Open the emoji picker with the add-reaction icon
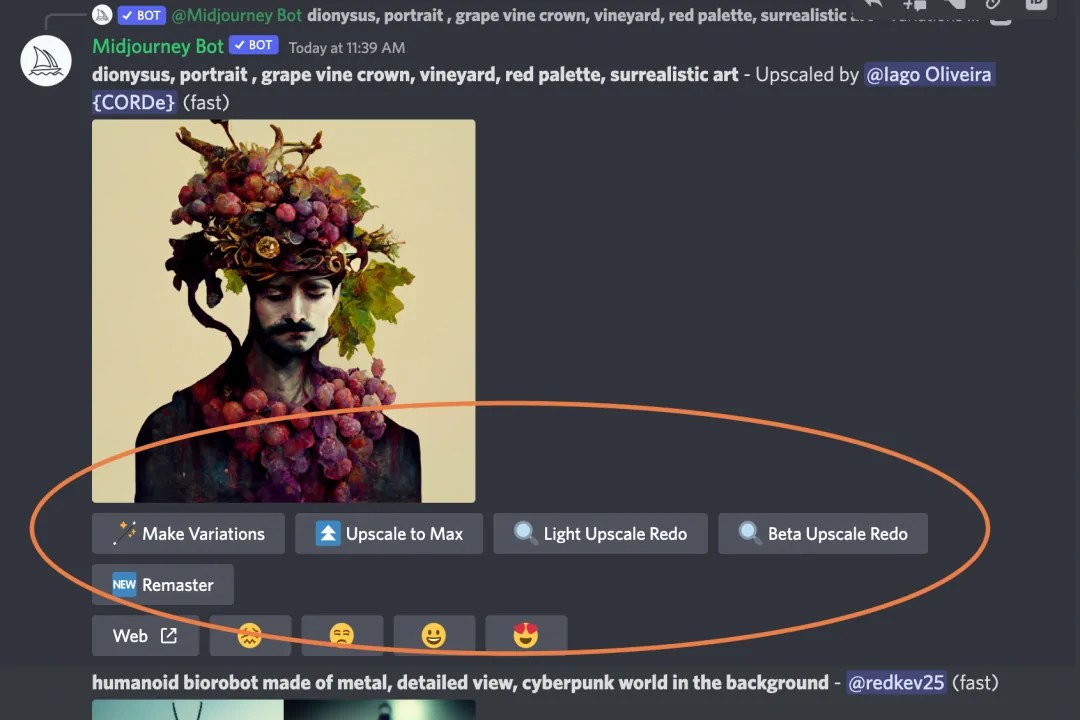 tap(913, 6)
